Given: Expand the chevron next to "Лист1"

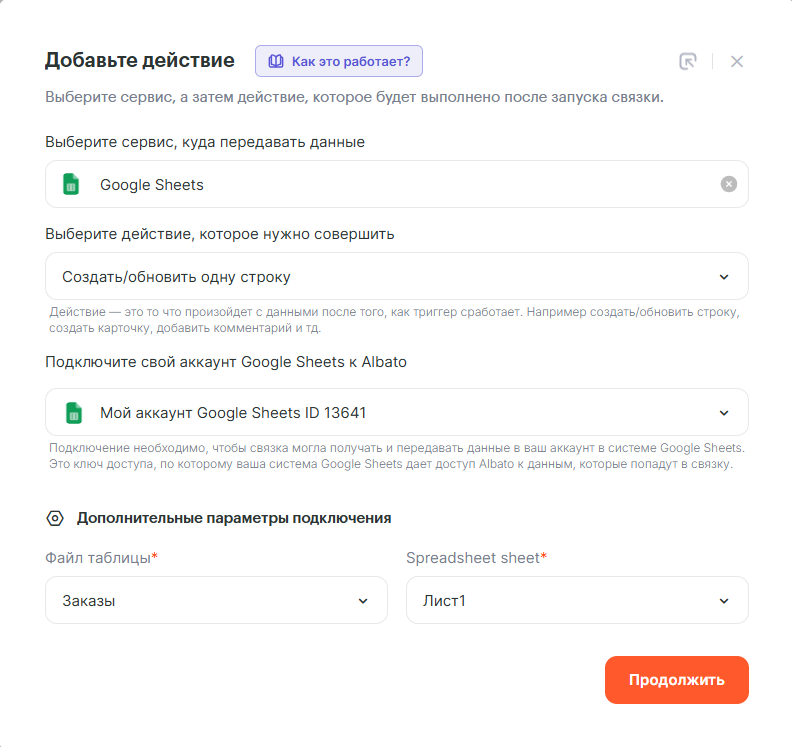Looking at the screenshot, I should 724,601.
